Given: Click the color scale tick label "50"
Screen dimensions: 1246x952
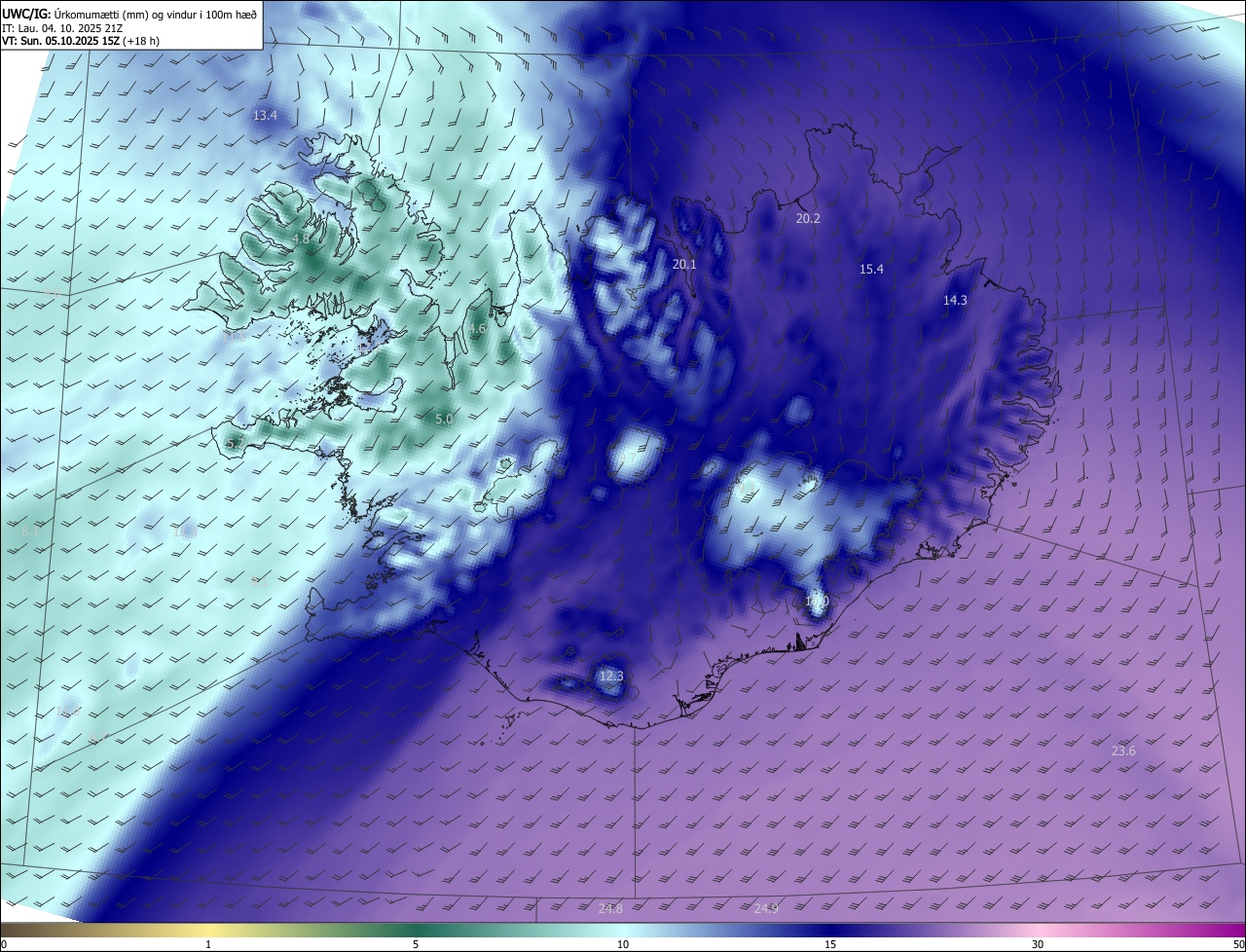Looking at the screenshot, I should [1238, 944].
